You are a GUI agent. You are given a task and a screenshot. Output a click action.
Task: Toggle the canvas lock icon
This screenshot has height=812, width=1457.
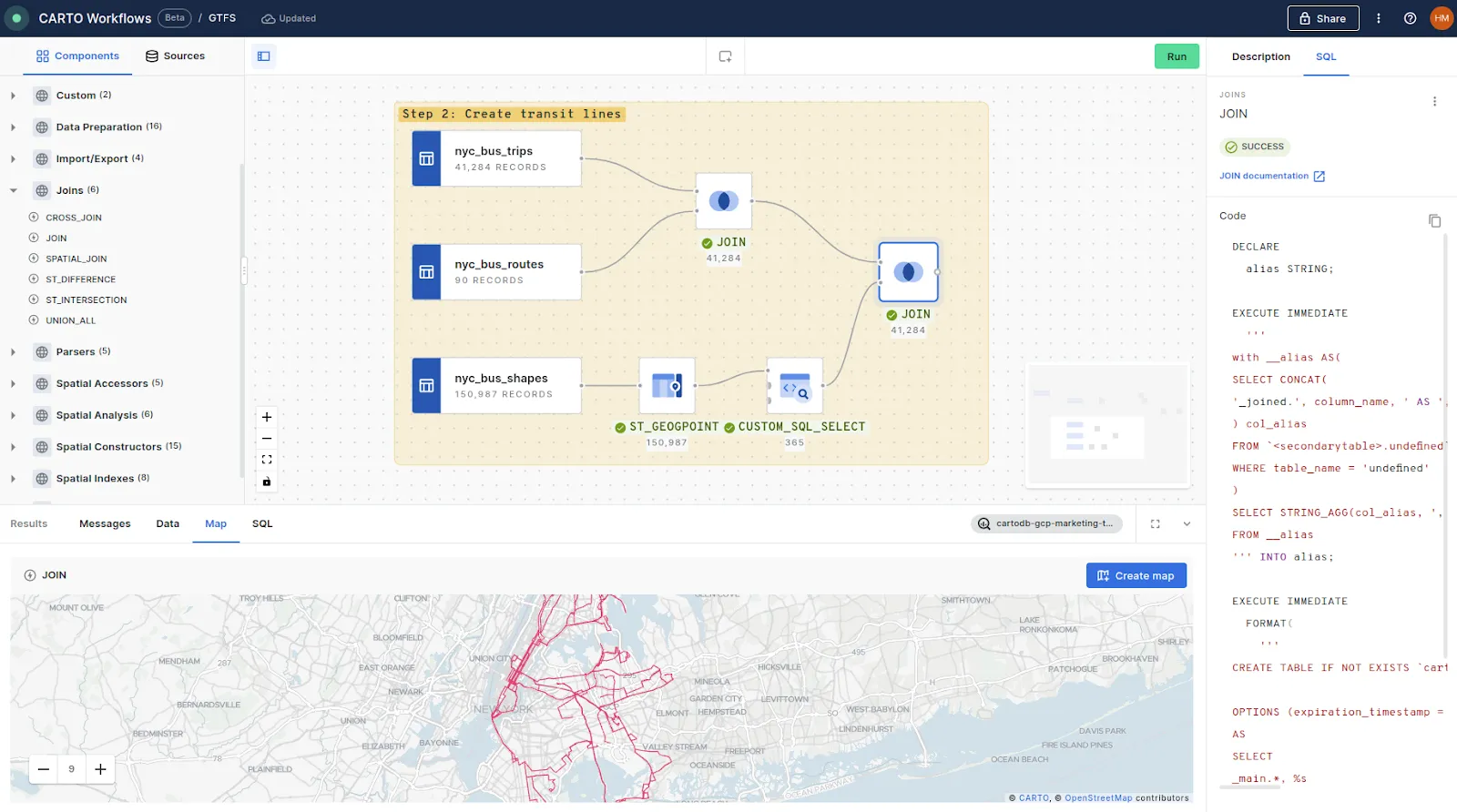(267, 482)
